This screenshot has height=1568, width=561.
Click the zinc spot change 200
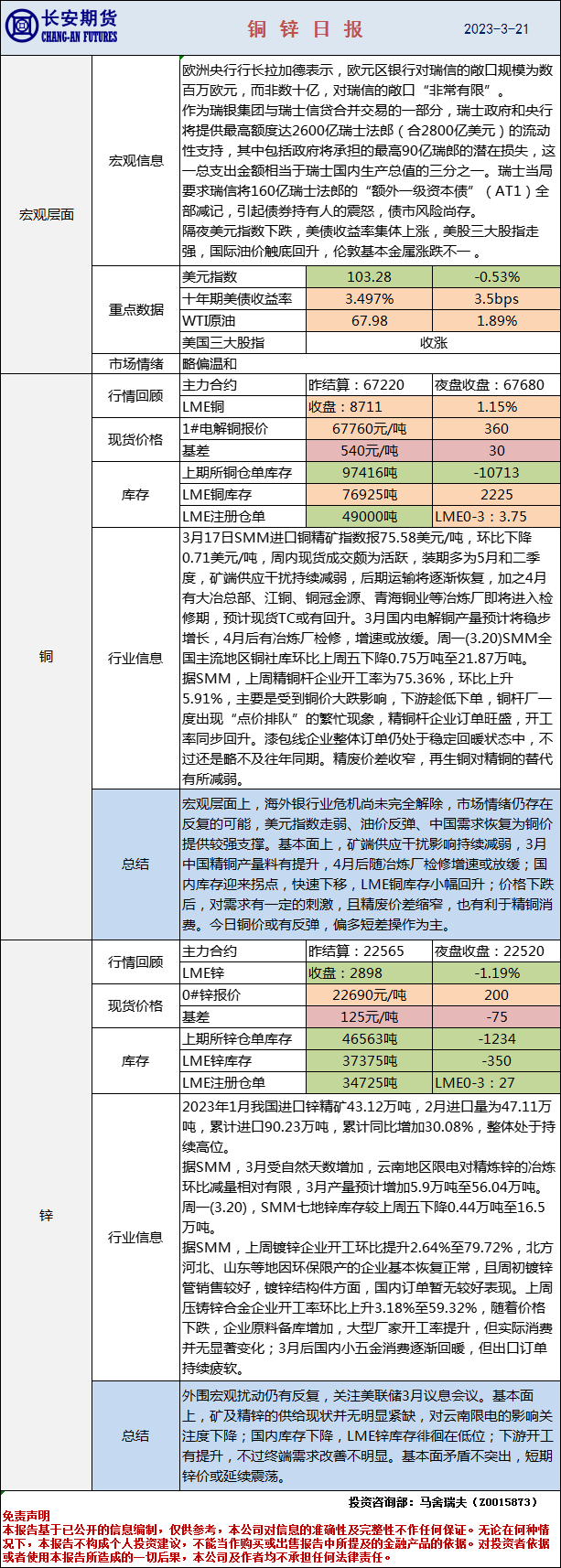click(496, 995)
